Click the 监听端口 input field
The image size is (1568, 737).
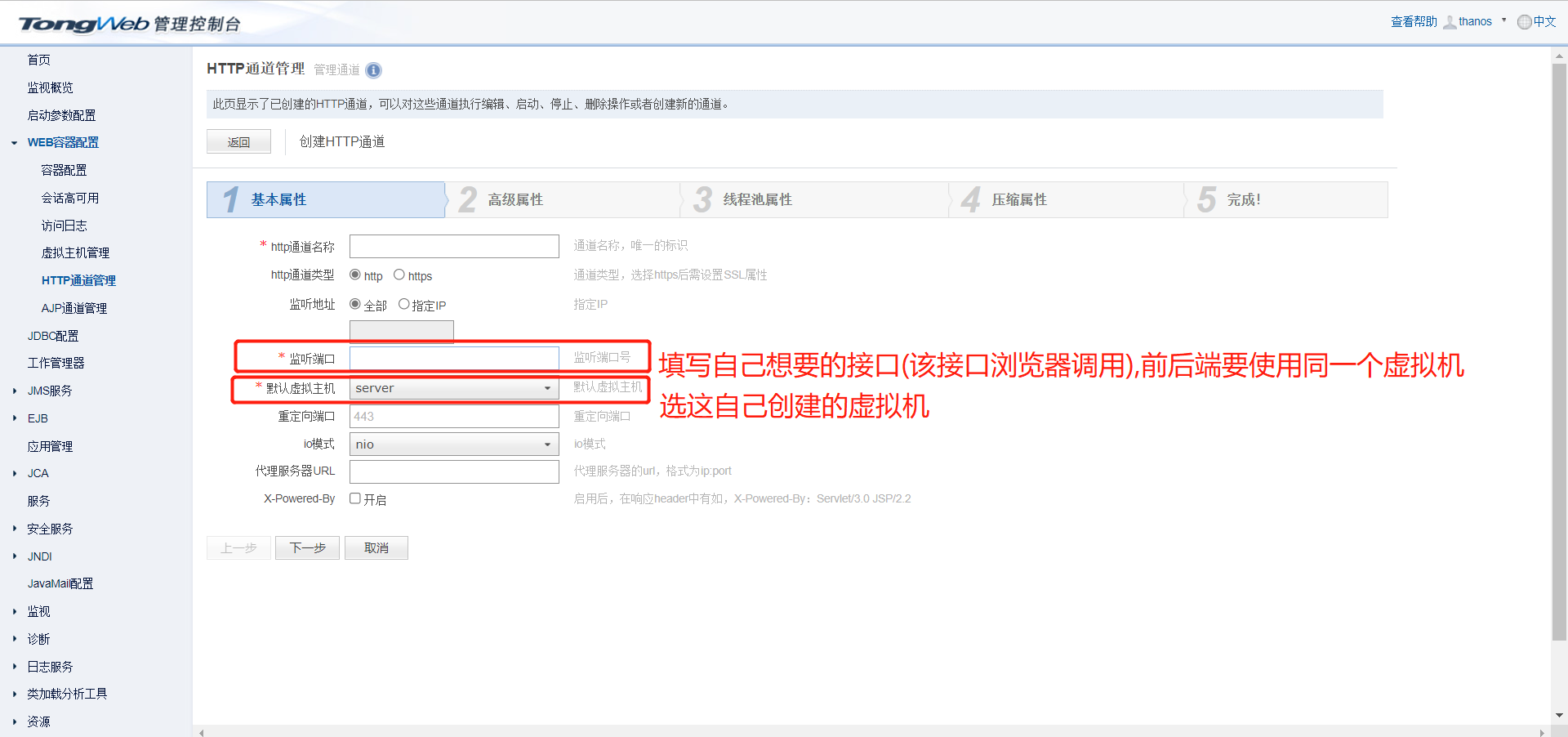pyautogui.click(x=454, y=357)
